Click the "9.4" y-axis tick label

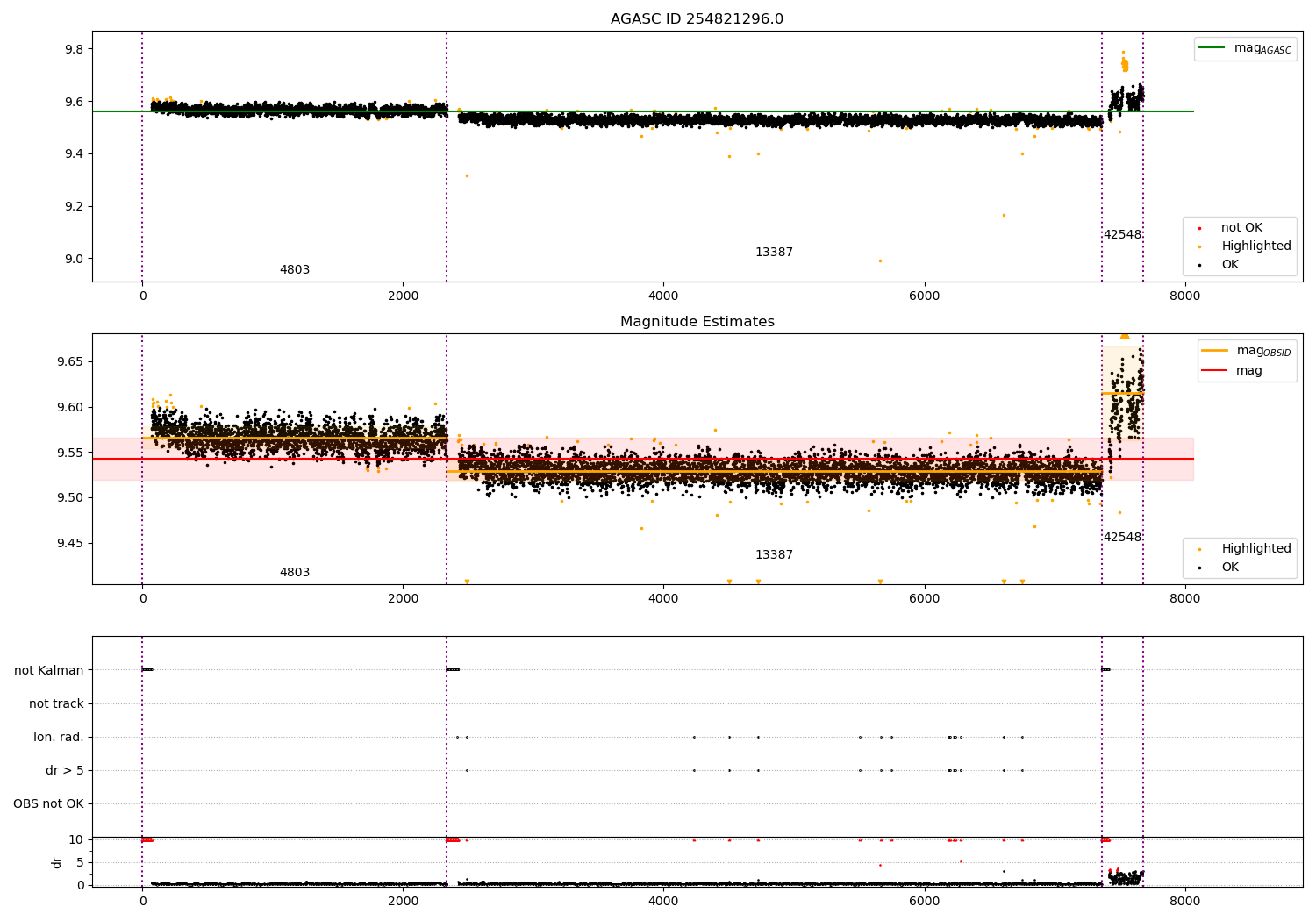[75, 154]
